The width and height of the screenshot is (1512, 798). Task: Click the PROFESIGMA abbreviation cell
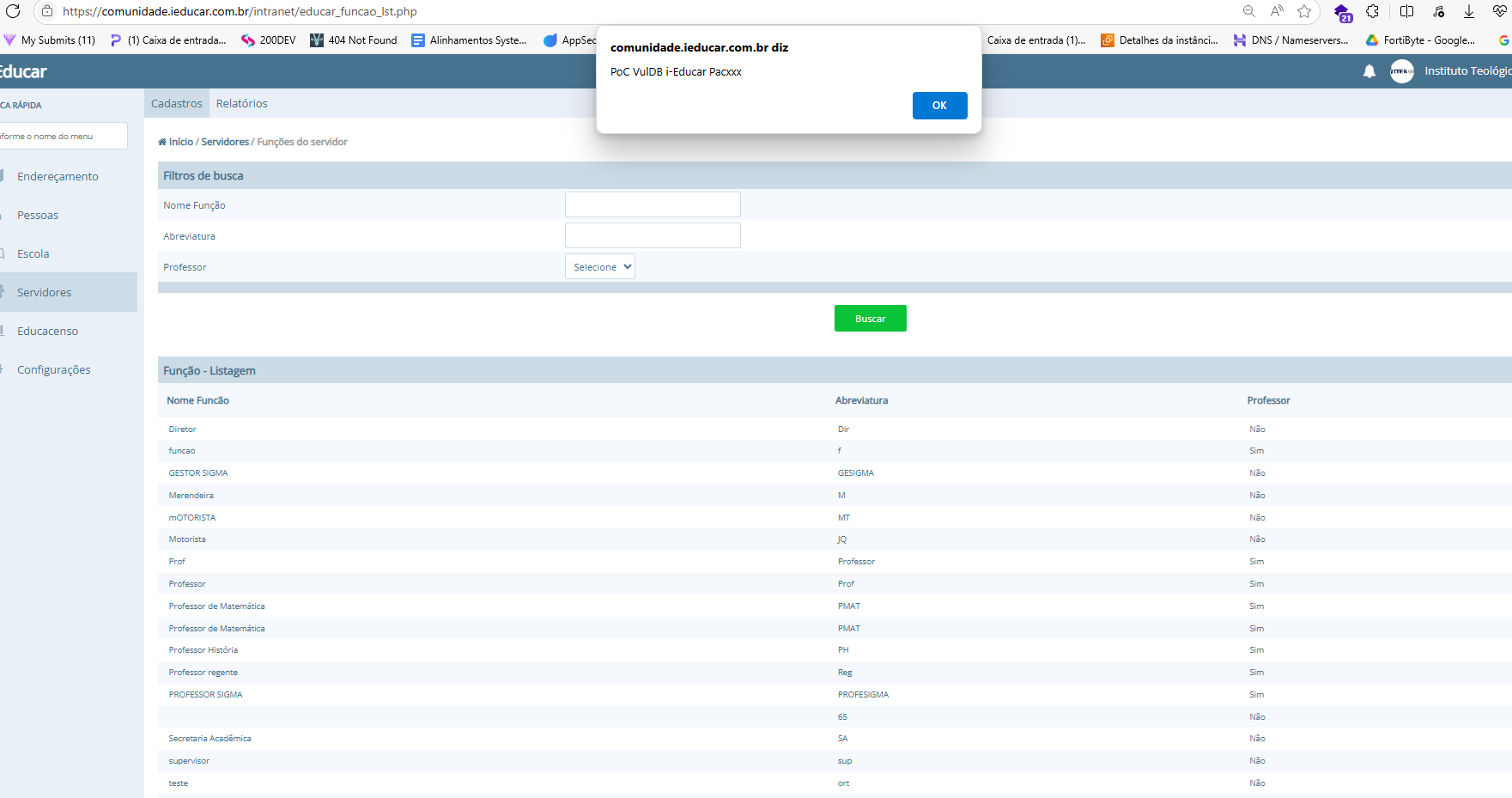coord(864,695)
